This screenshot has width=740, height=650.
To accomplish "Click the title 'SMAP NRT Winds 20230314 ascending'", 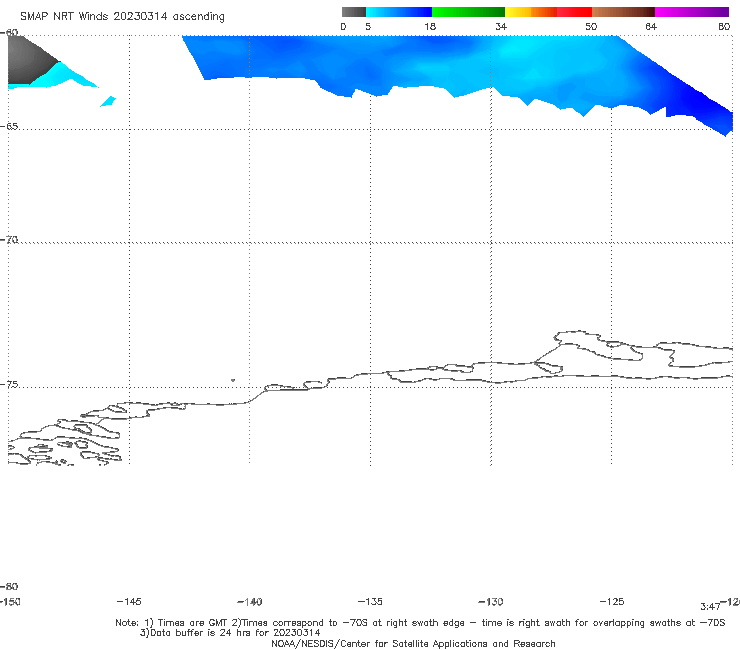I will coord(122,17).
